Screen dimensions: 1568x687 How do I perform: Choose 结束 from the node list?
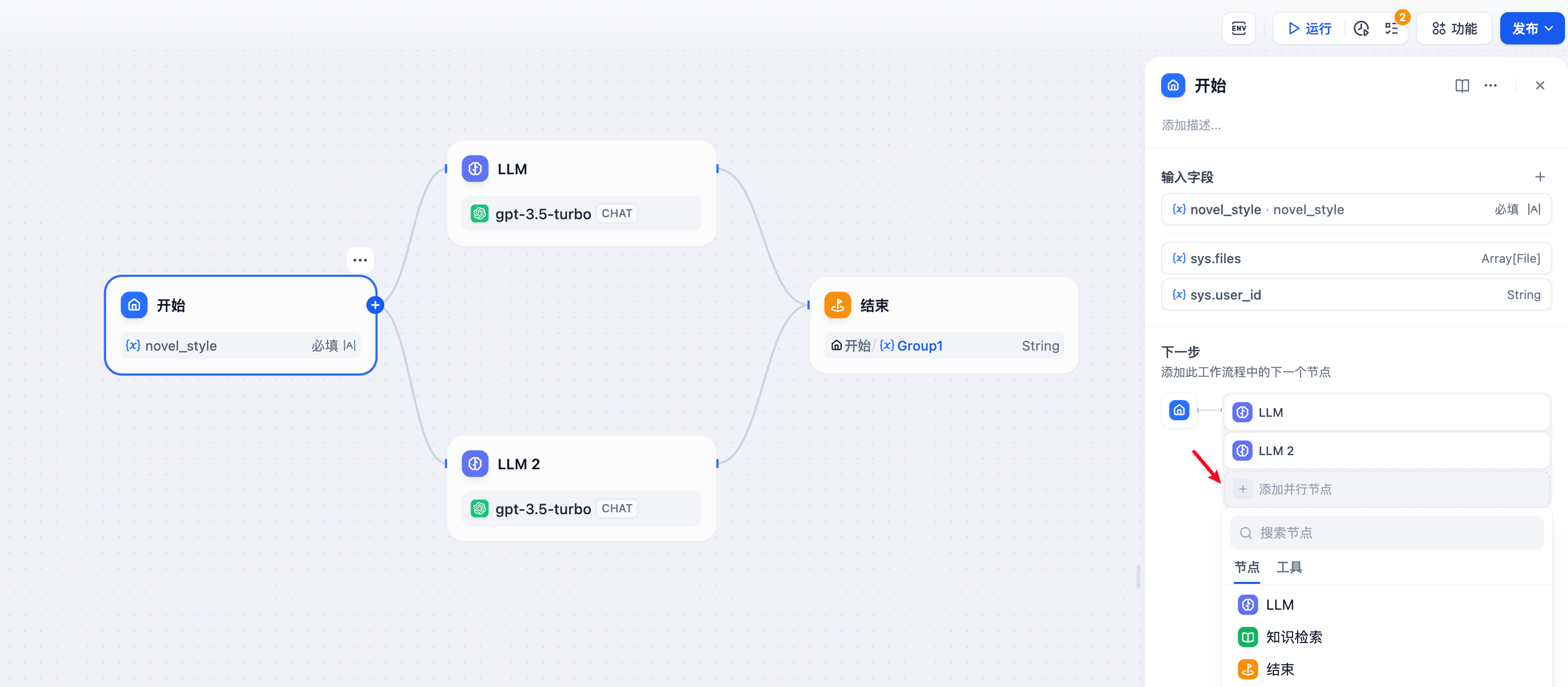coord(1279,669)
